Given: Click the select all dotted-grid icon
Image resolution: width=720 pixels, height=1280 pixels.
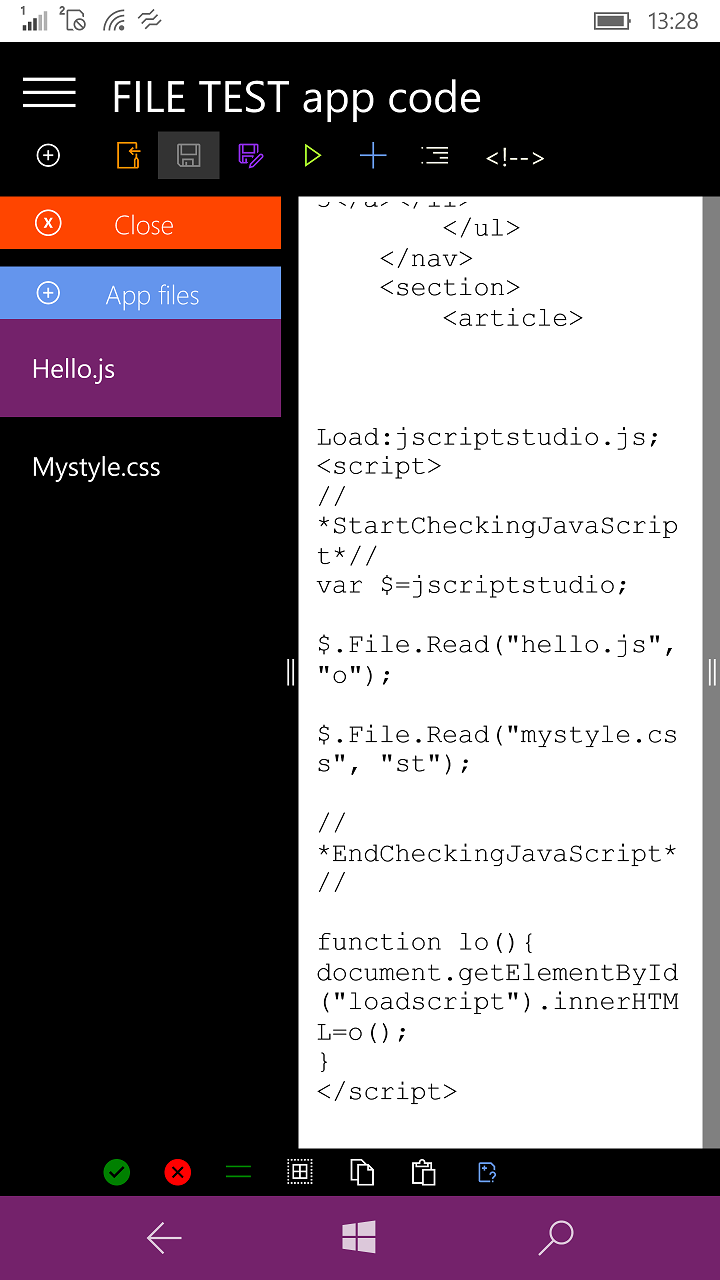Looking at the screenshot, I should 300,1172.
